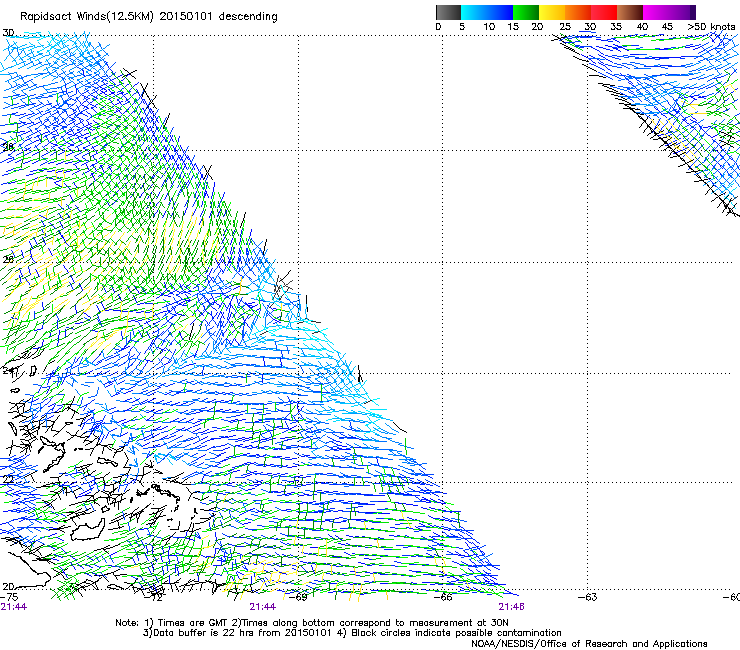Click the legend scale label '10'
This screenshot has width=740, height=650.
point(489,27)
